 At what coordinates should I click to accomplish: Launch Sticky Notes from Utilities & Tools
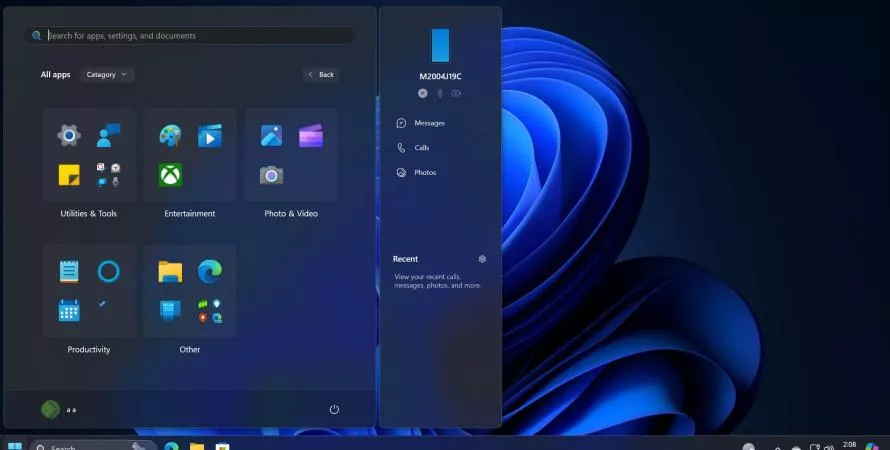point(69,175)
